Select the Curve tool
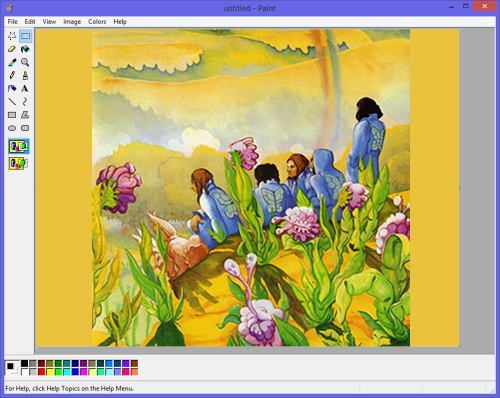This screenshot has width=500, height=398. pos(25,102)
